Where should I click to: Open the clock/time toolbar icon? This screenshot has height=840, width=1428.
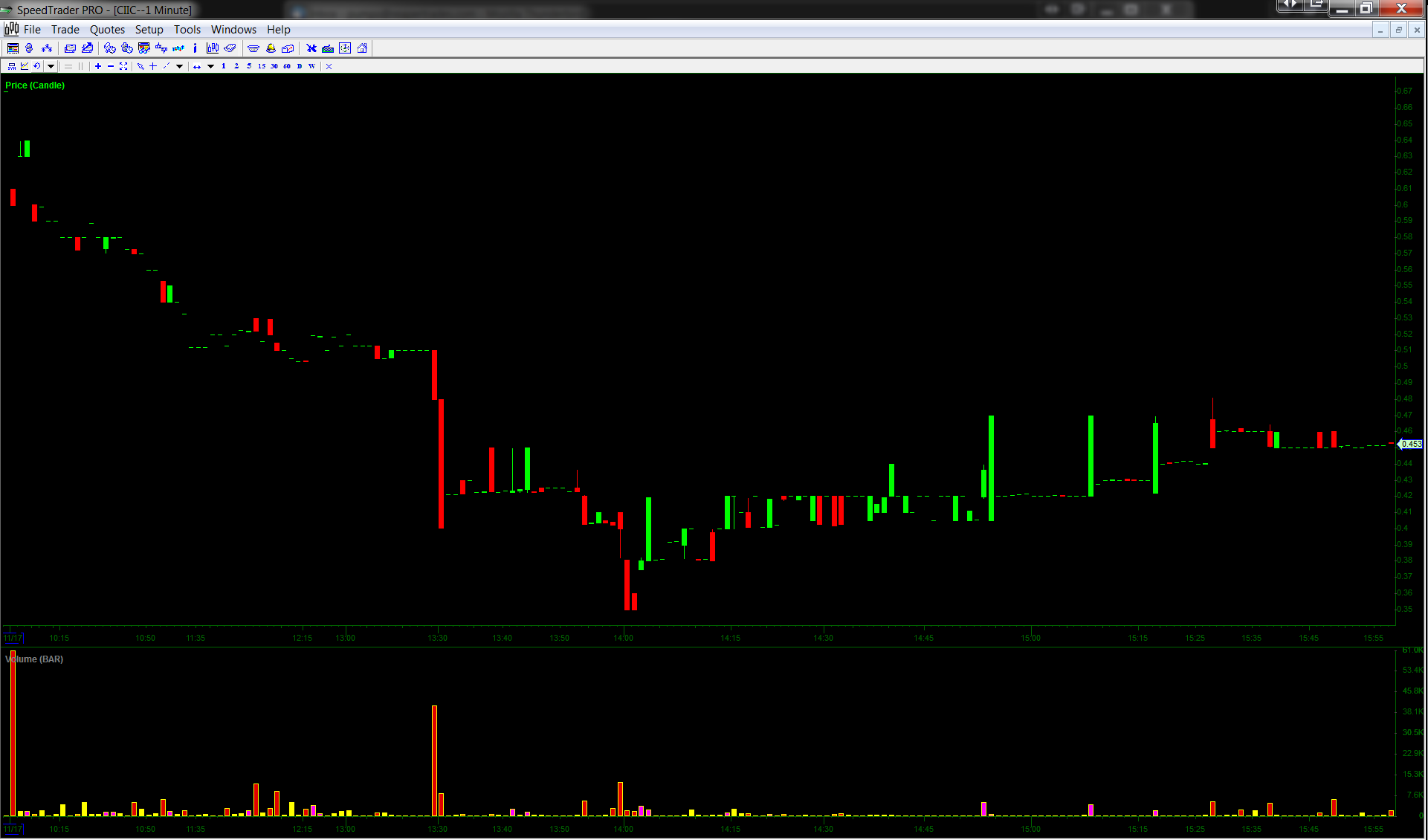[345, 48]
